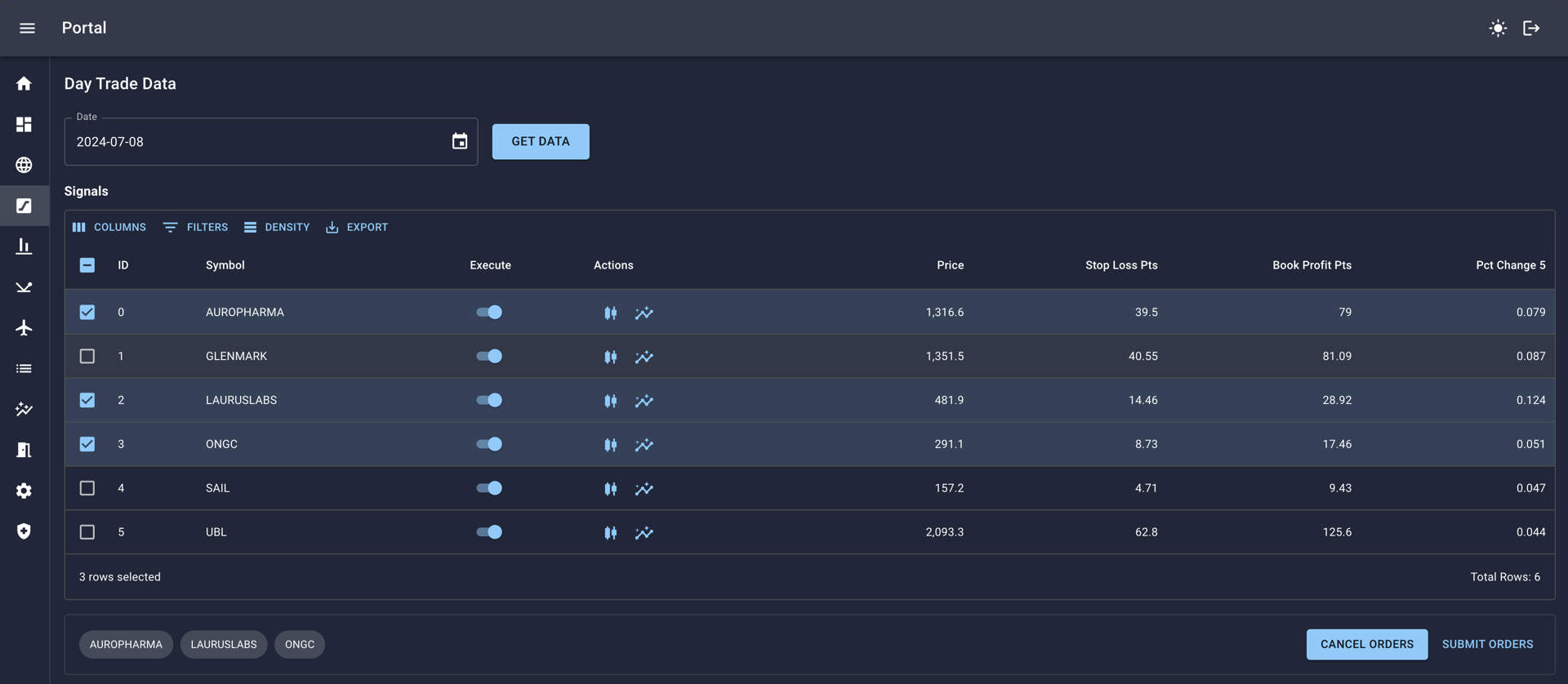
Task: Sort by the Symbol column header
Action: [225, 265]
